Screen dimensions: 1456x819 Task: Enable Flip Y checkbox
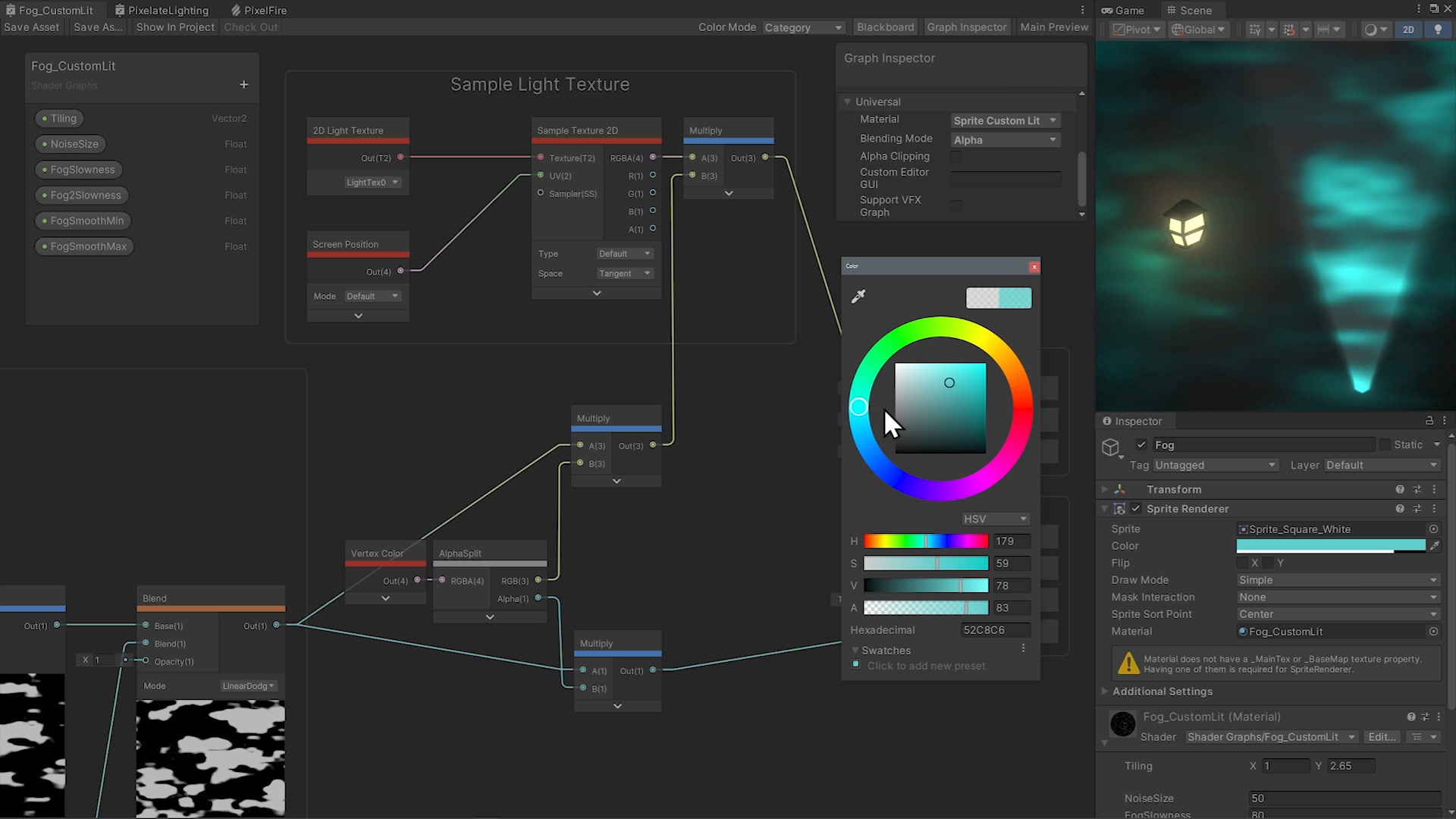tap(1268, 563)
